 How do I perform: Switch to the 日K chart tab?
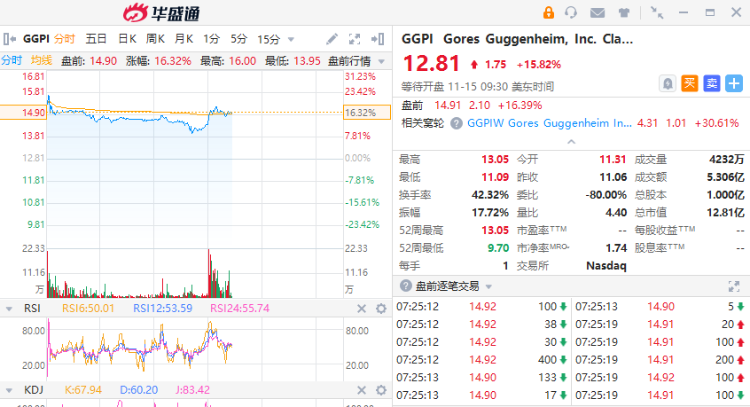tap(127, 39)
